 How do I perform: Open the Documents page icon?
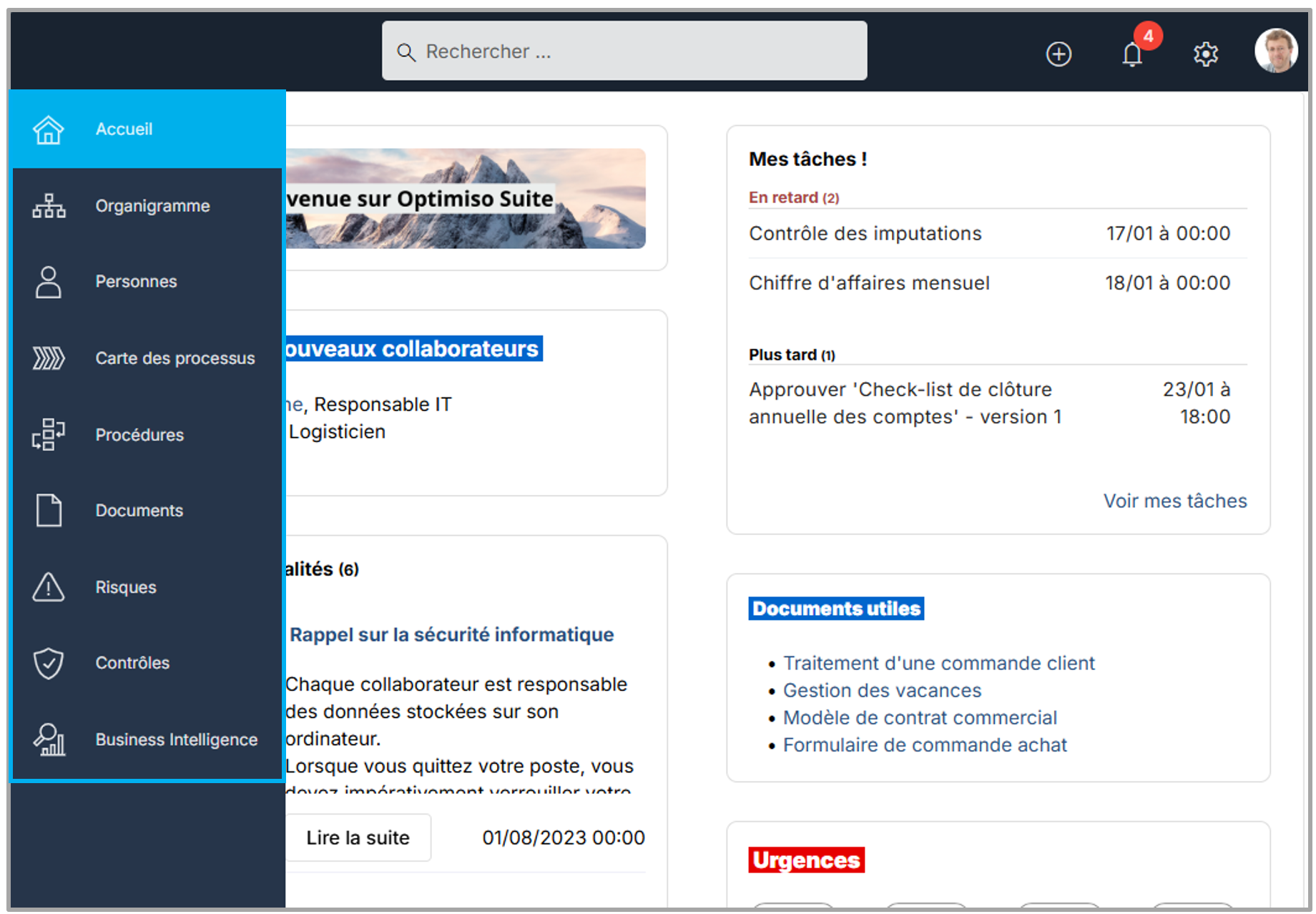tap(48, 511)
